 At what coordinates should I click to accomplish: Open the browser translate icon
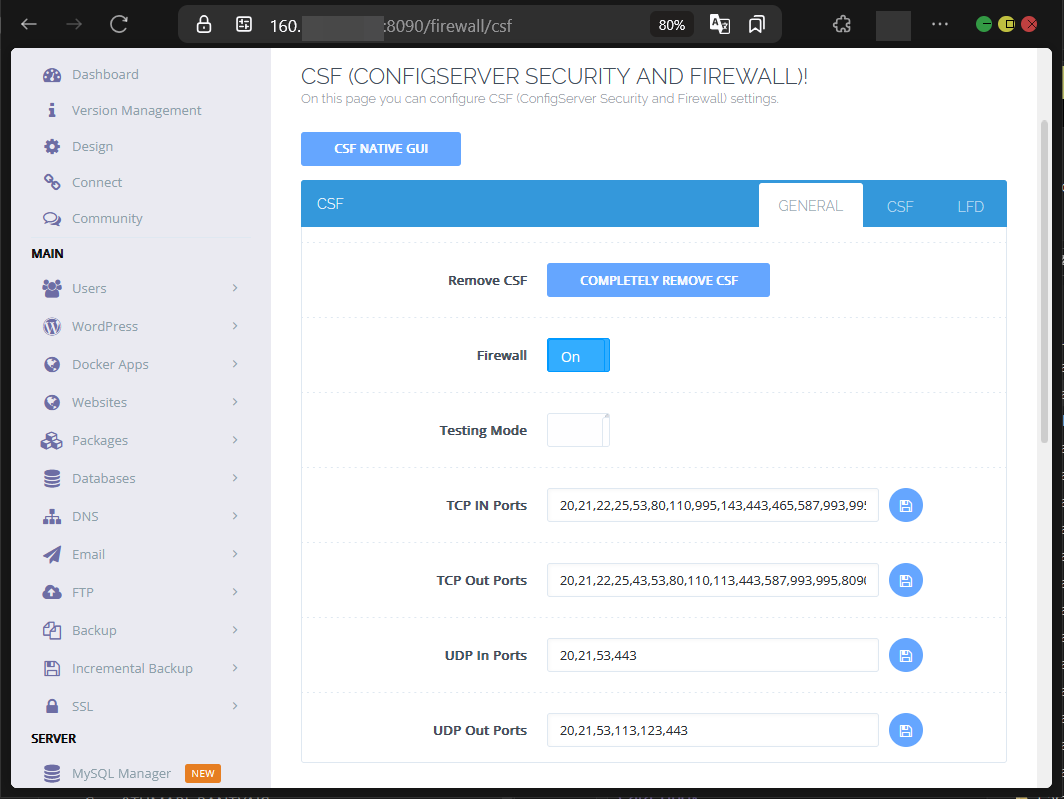(719, 24)
